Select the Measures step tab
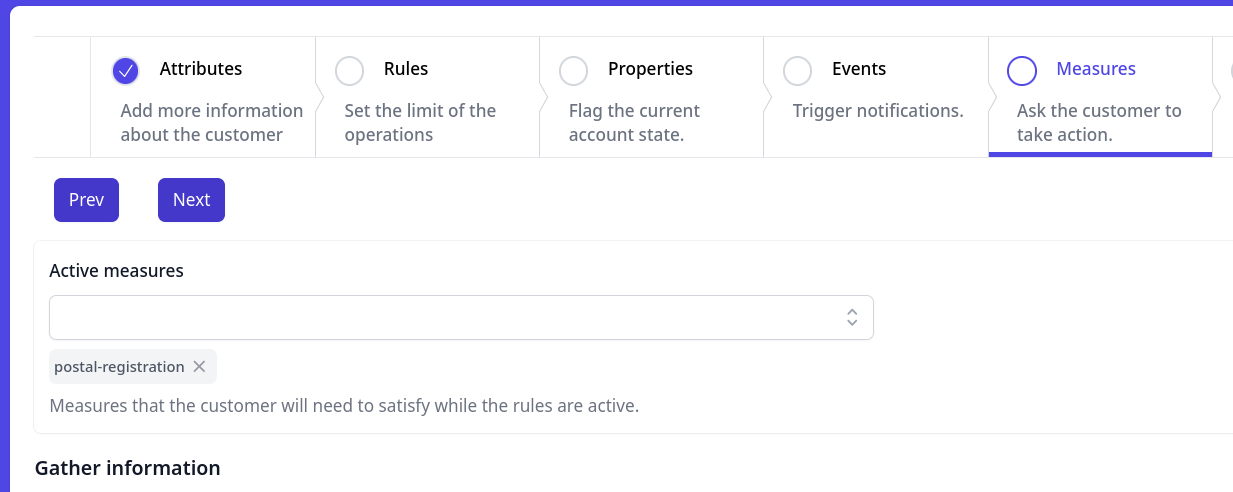 coord(1100,97)
